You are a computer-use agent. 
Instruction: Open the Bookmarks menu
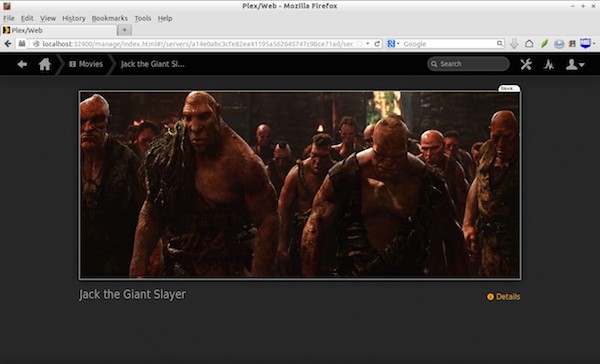point(109,18)
